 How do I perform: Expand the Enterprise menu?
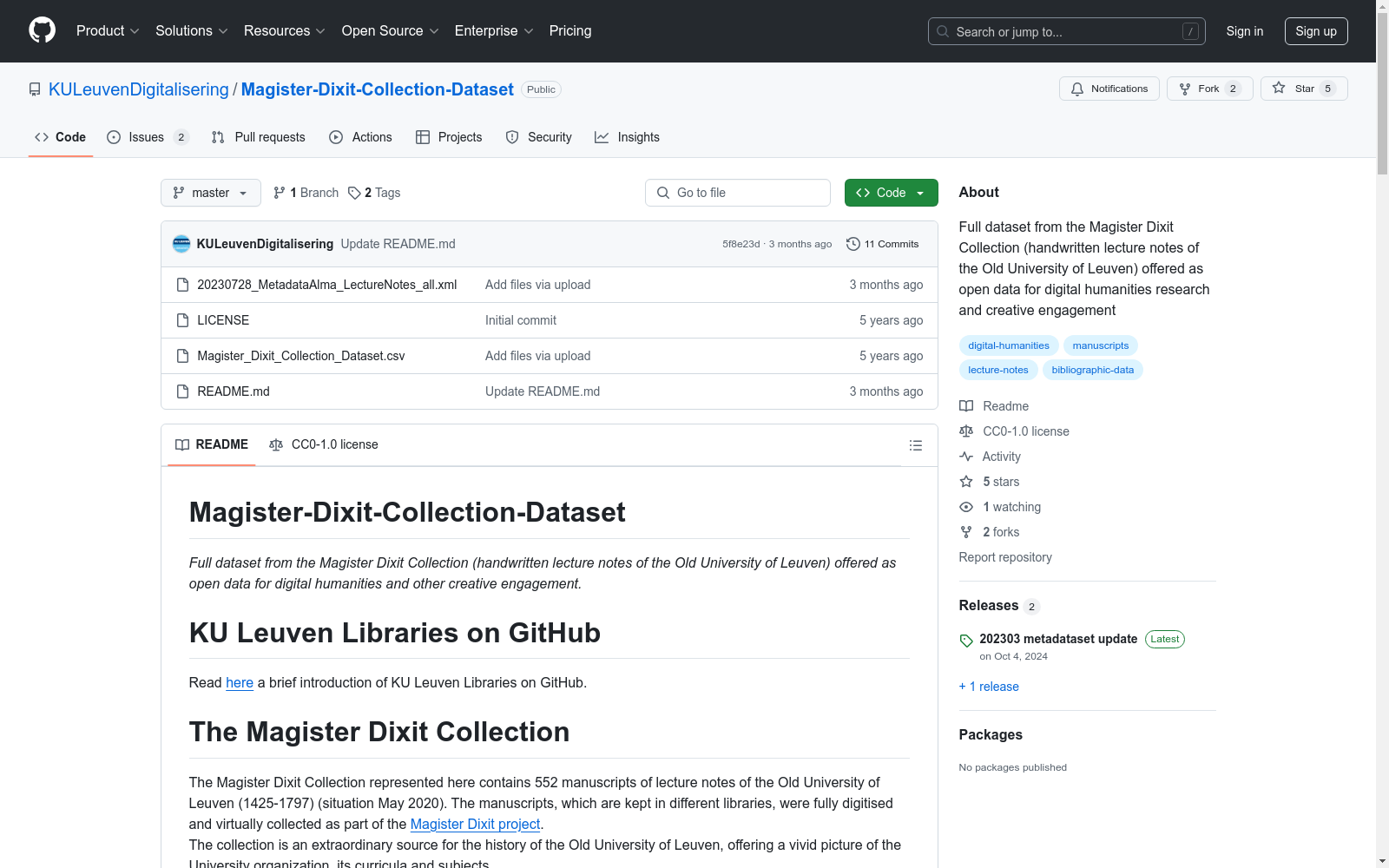[x=494, y=31]
